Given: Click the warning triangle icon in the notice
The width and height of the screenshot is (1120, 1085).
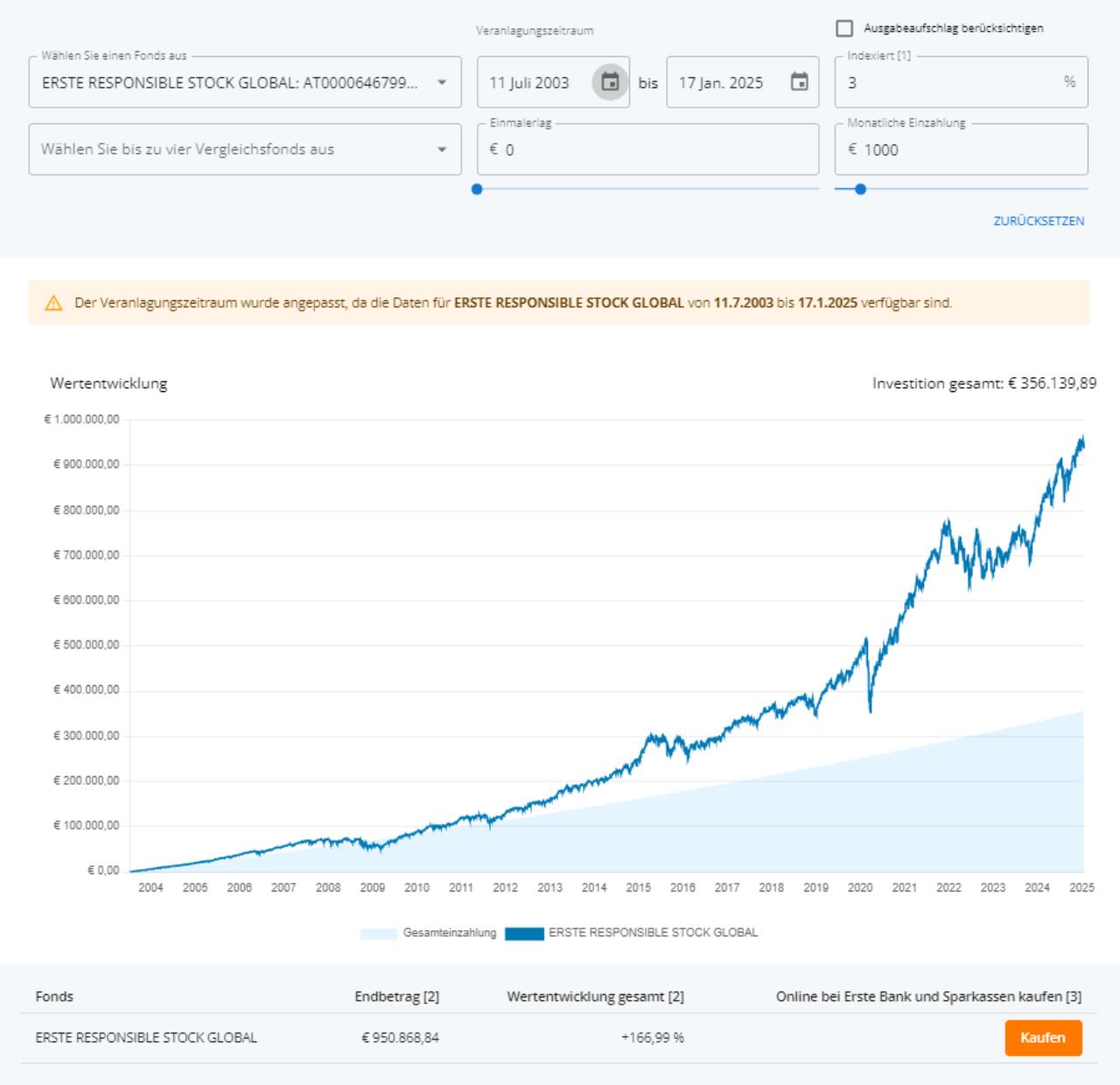Looking at the screenshot, I should point(53,304).
